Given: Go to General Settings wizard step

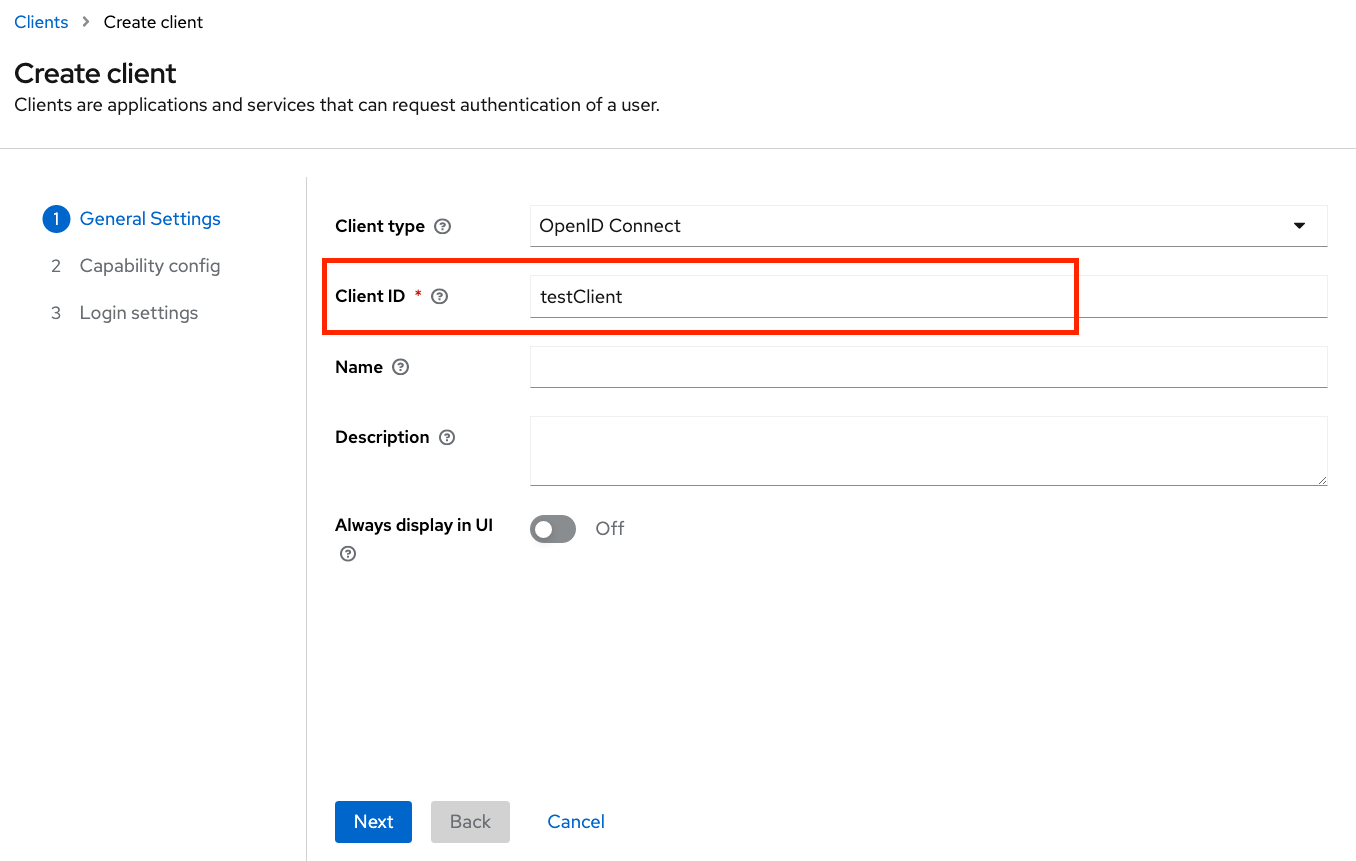Looking at the screenshot, I should click(x=150, y=219).
